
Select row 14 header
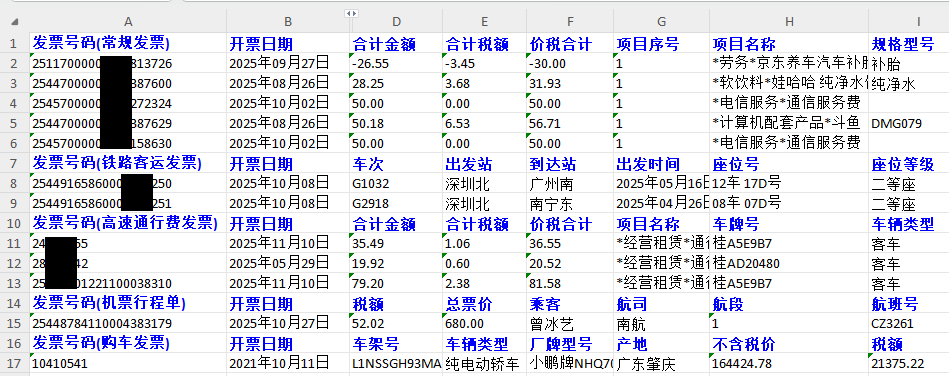click(15, 303)
